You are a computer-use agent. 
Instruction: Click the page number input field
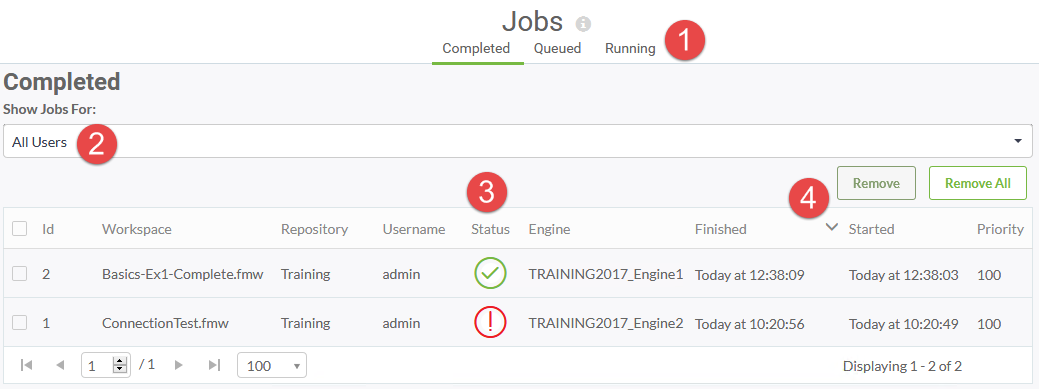click(x=98, y=365)
